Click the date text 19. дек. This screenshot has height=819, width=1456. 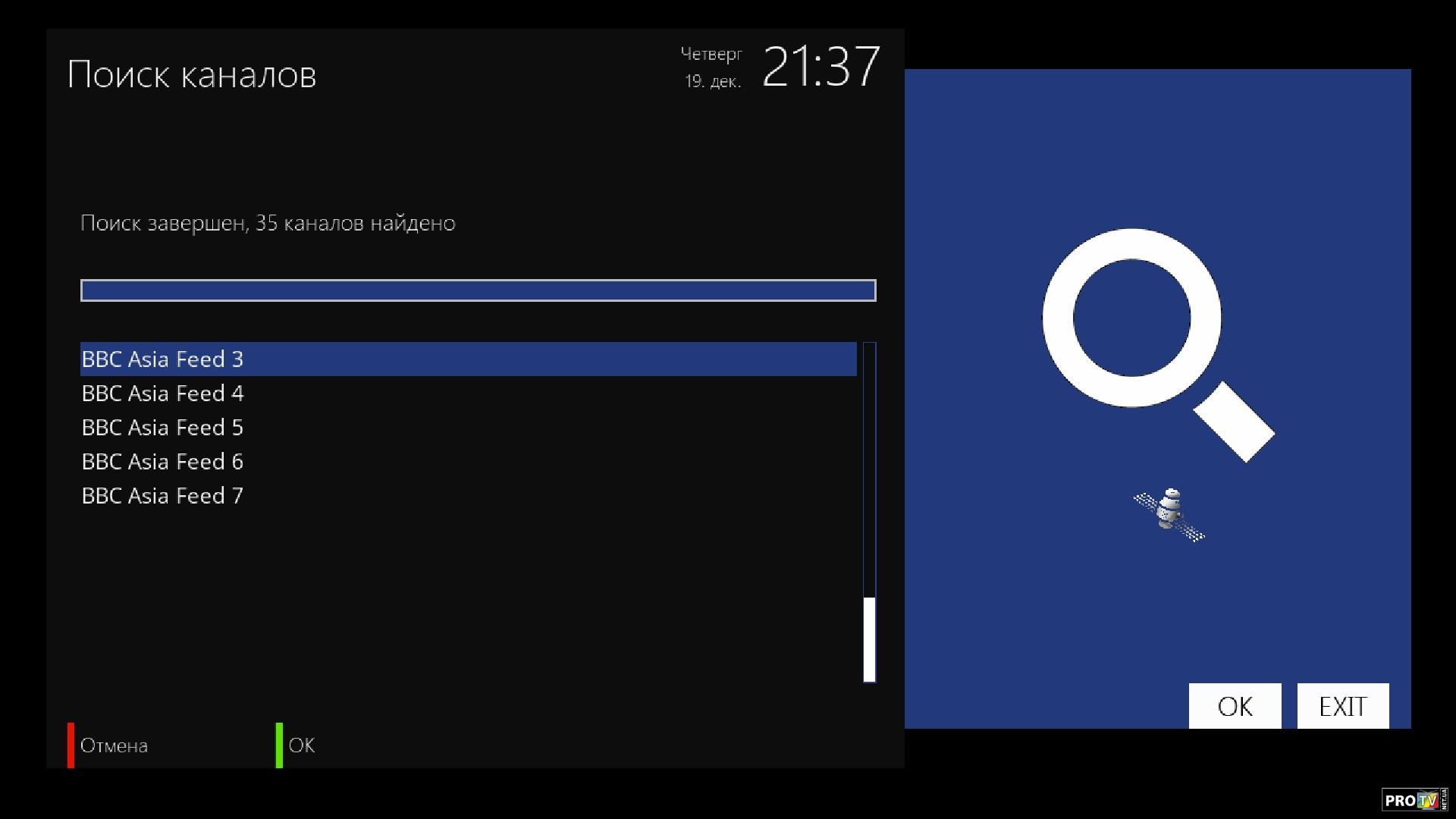(713, 81)
